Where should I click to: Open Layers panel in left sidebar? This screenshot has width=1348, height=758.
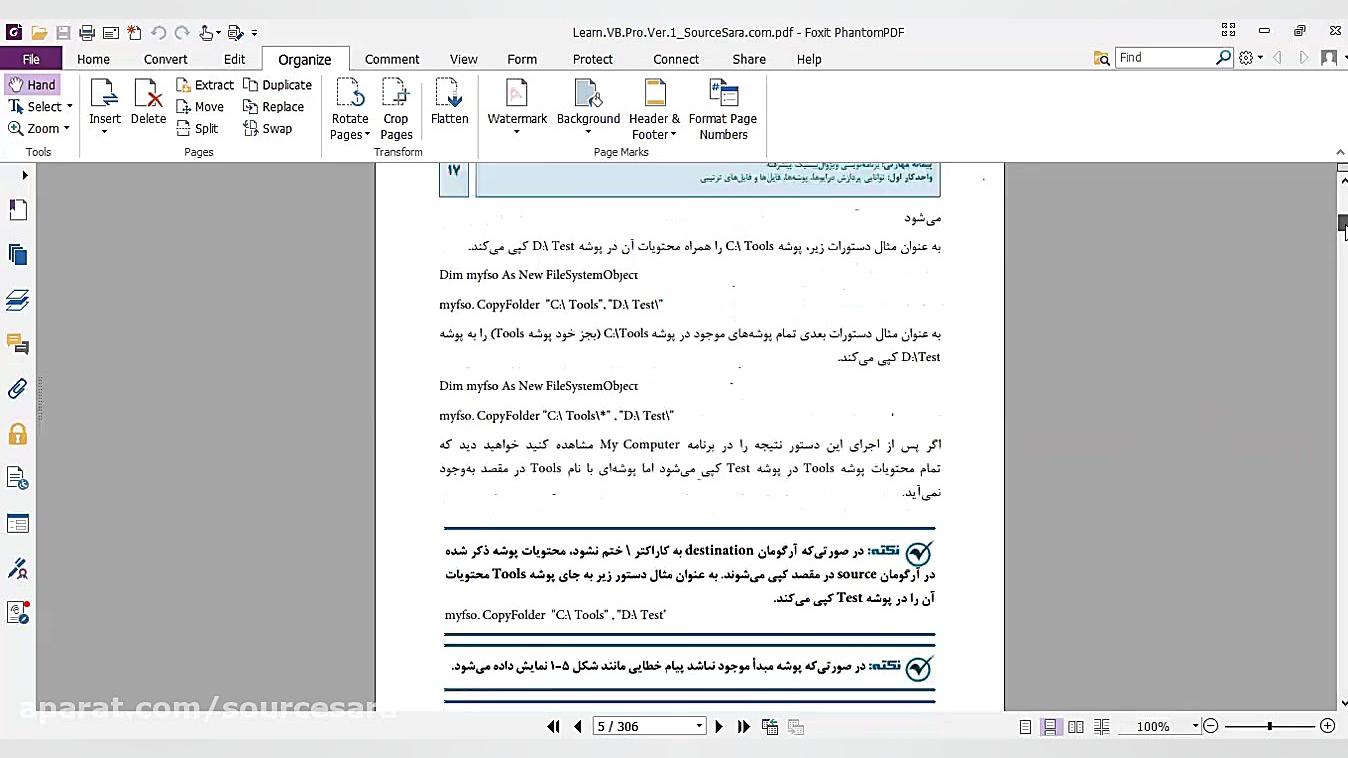tap(17, 300)
